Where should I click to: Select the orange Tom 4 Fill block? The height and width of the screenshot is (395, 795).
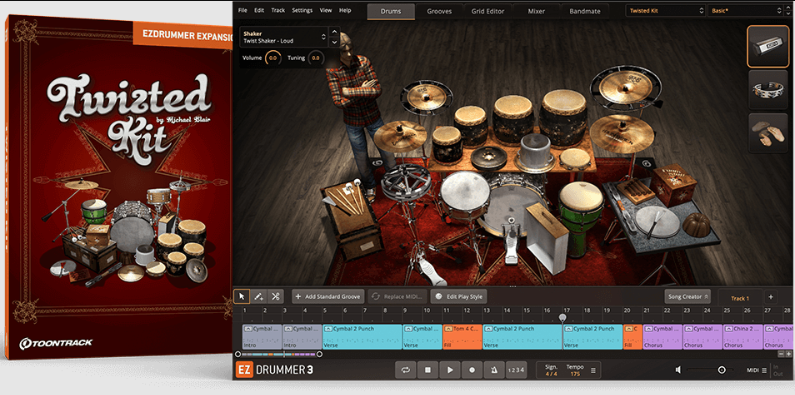[462, 337]
